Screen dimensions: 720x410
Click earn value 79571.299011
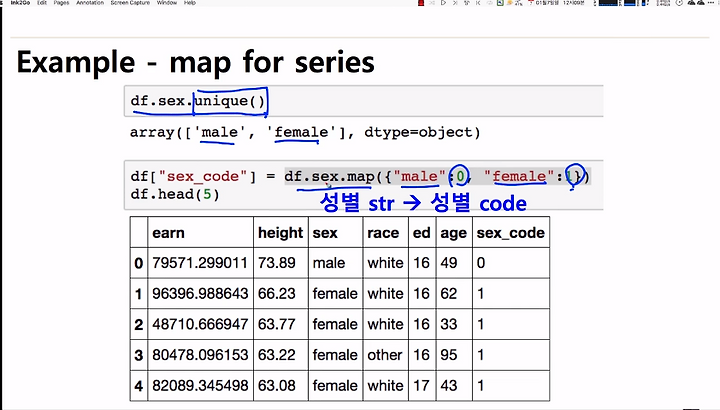click(x=200, y=263)
